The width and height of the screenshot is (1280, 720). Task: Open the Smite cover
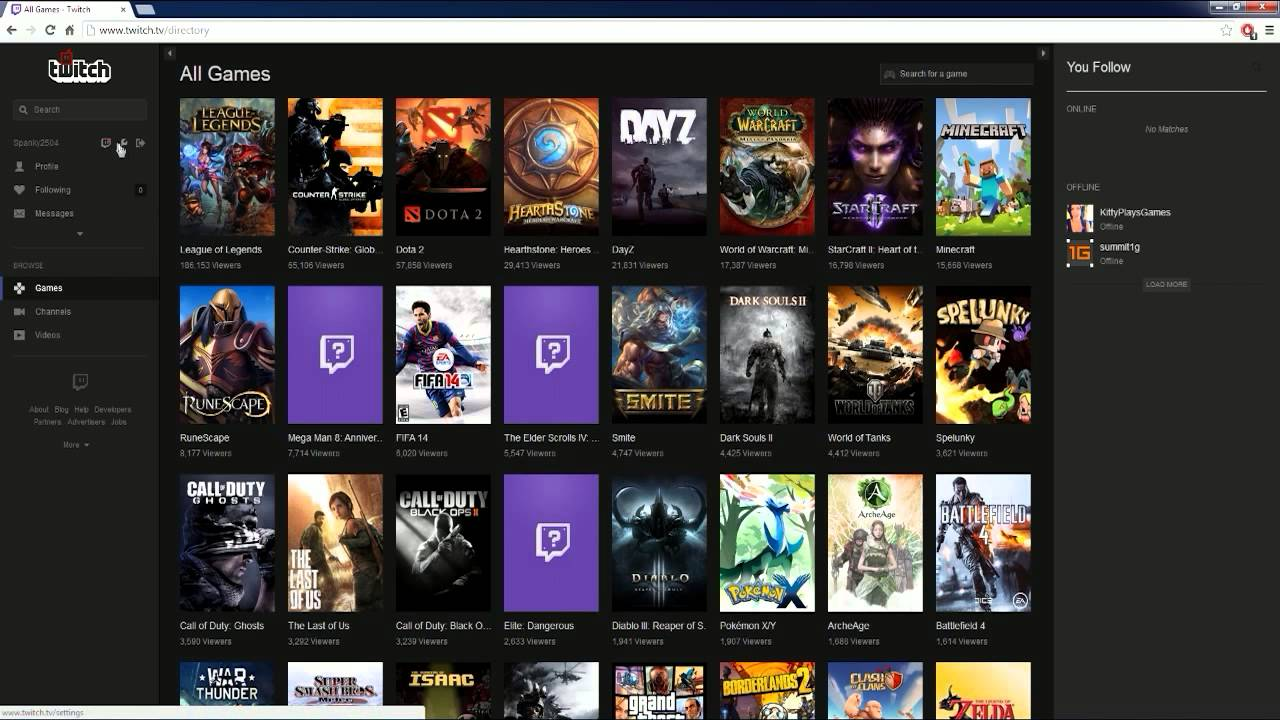(659, 355)
